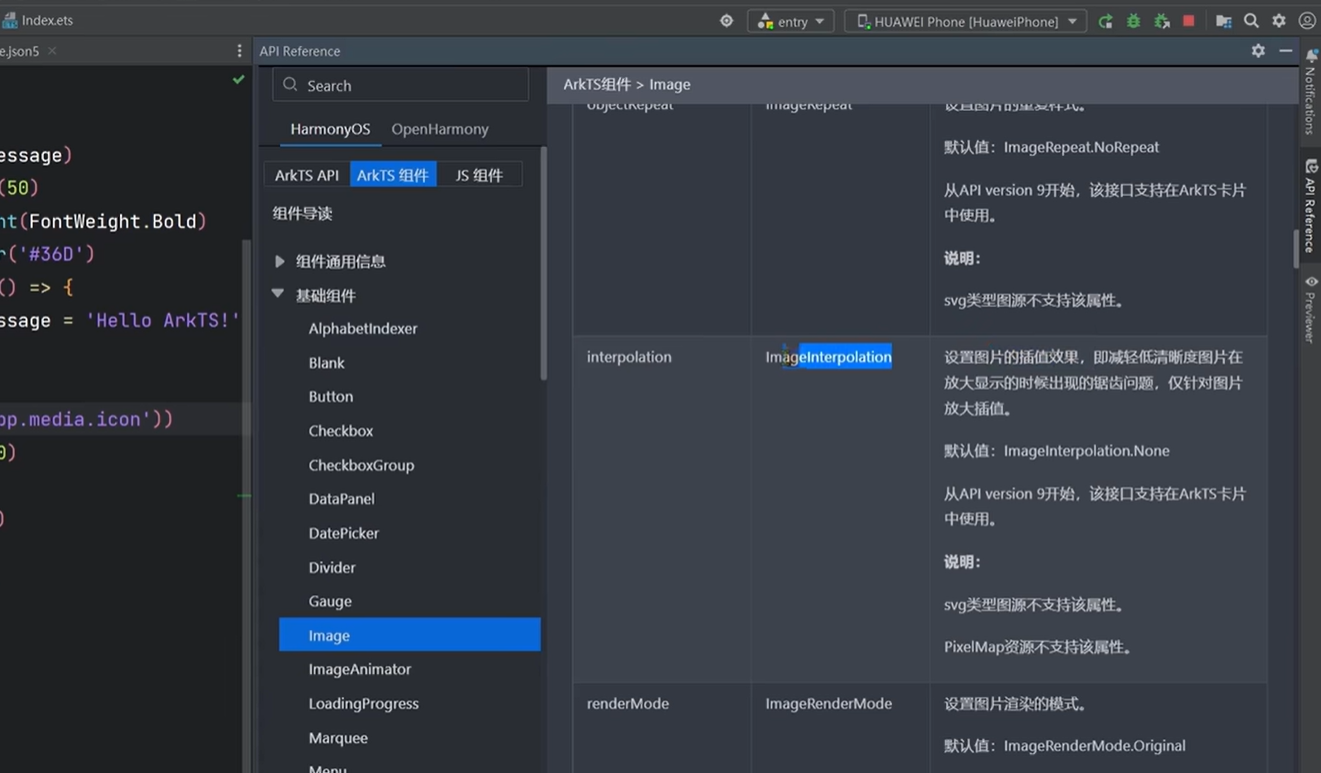Open the entry module configuration dropdown
The width and height of the screenshot is (1321, 773).
[791, 21]
